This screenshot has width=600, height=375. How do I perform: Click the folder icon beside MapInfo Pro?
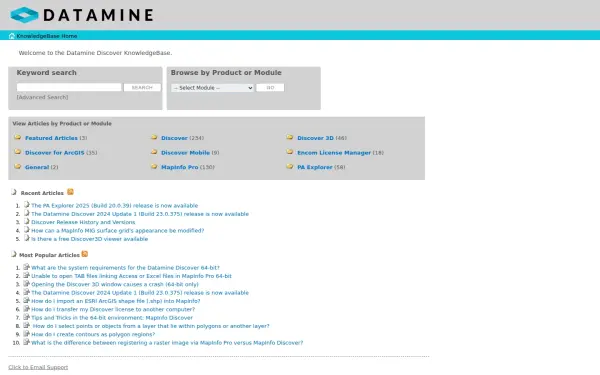tap(154, 166)
